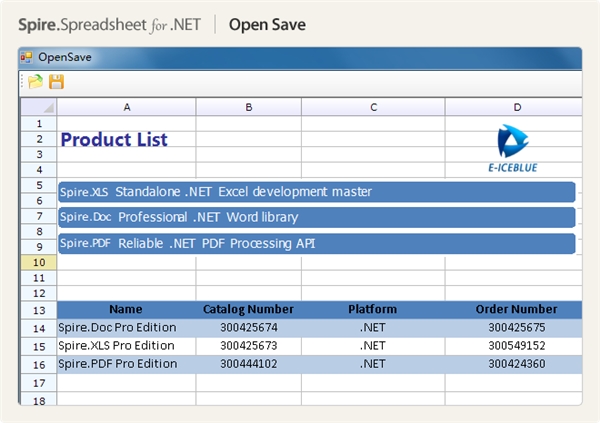Select row 3 header

(39, 154)
